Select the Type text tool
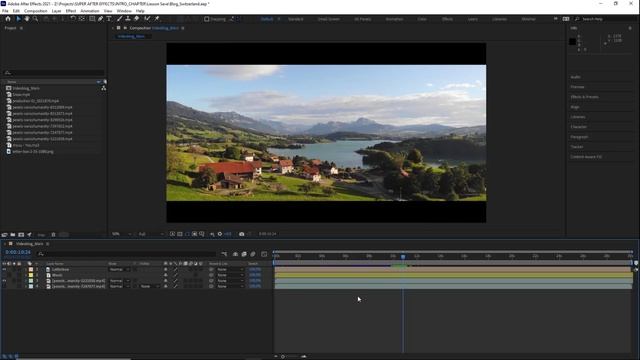Image resolution: width=640 pixels, height=360 pixels. point(109,19)
